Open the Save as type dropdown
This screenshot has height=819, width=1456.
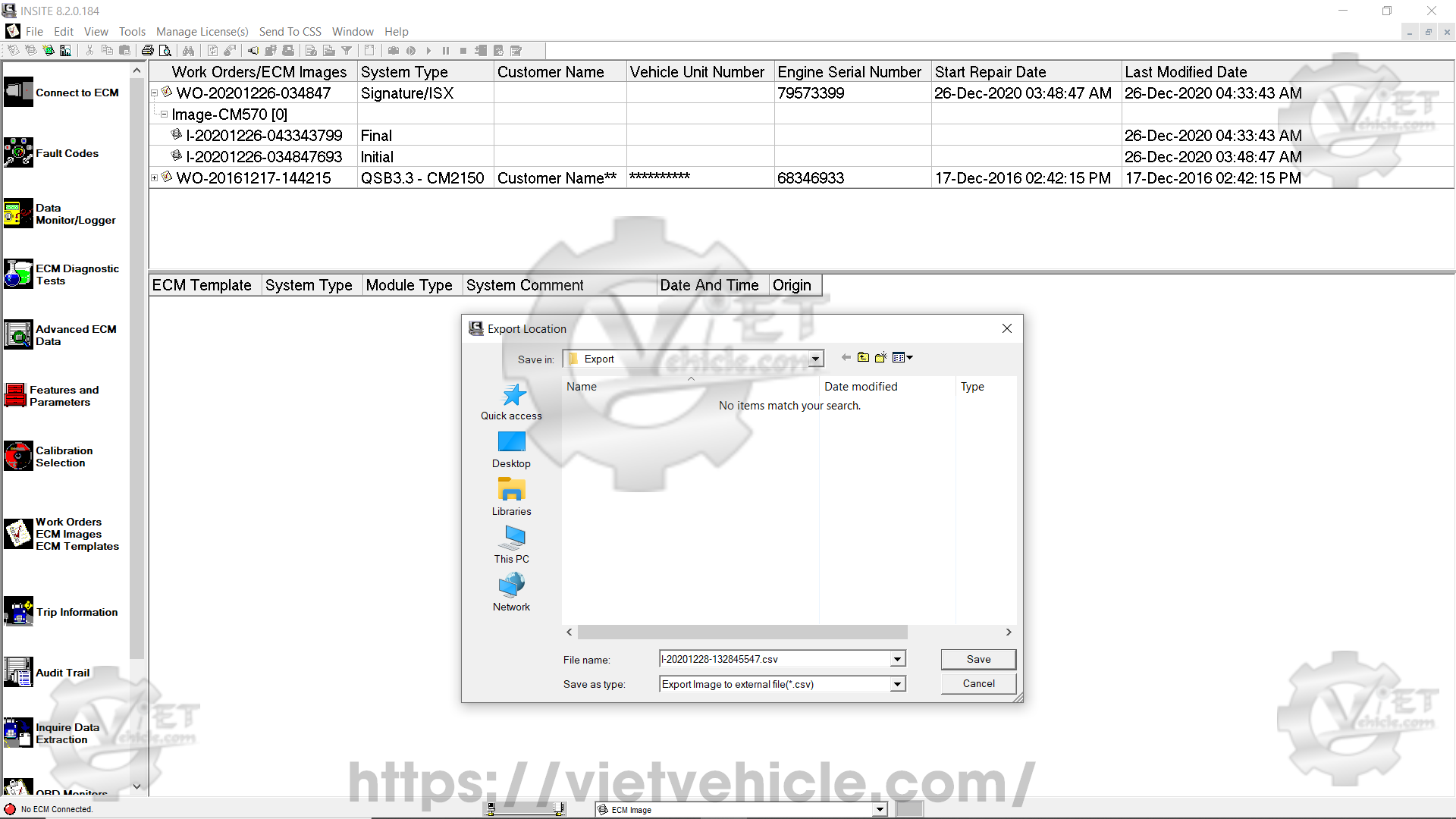[897, 684]
